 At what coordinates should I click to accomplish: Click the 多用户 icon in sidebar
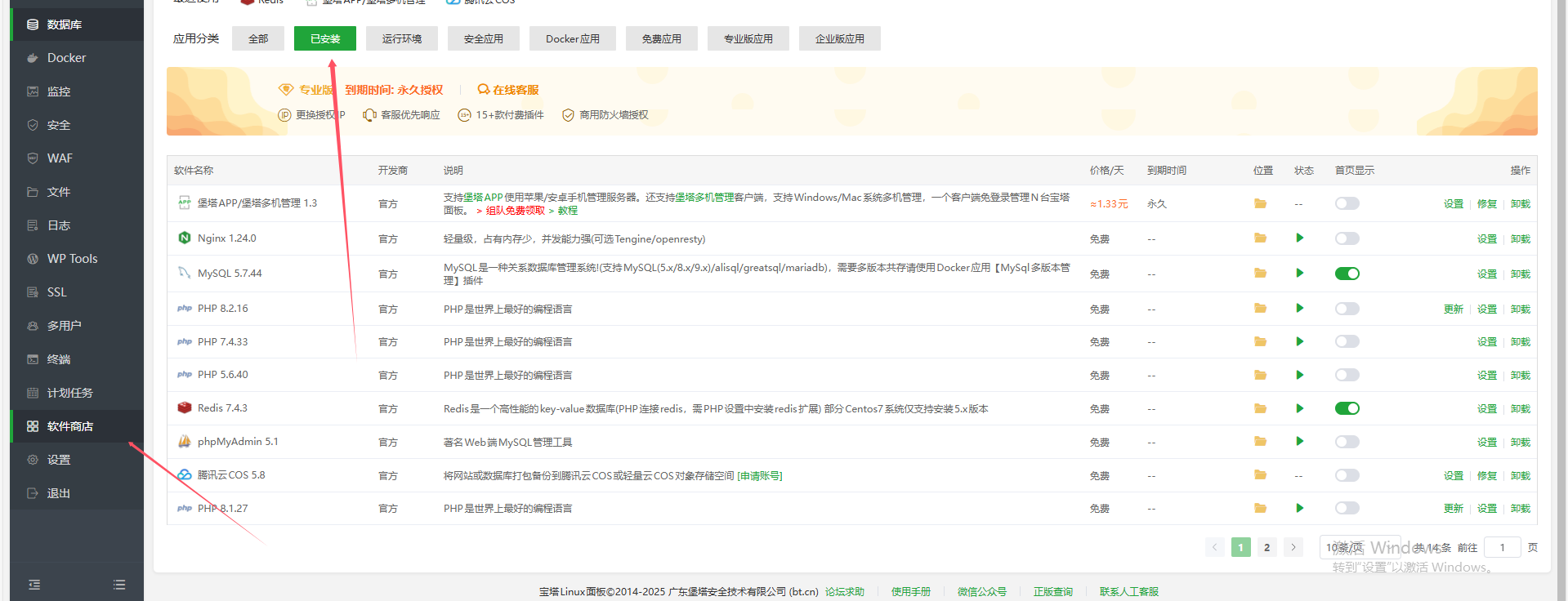[33, 326]
